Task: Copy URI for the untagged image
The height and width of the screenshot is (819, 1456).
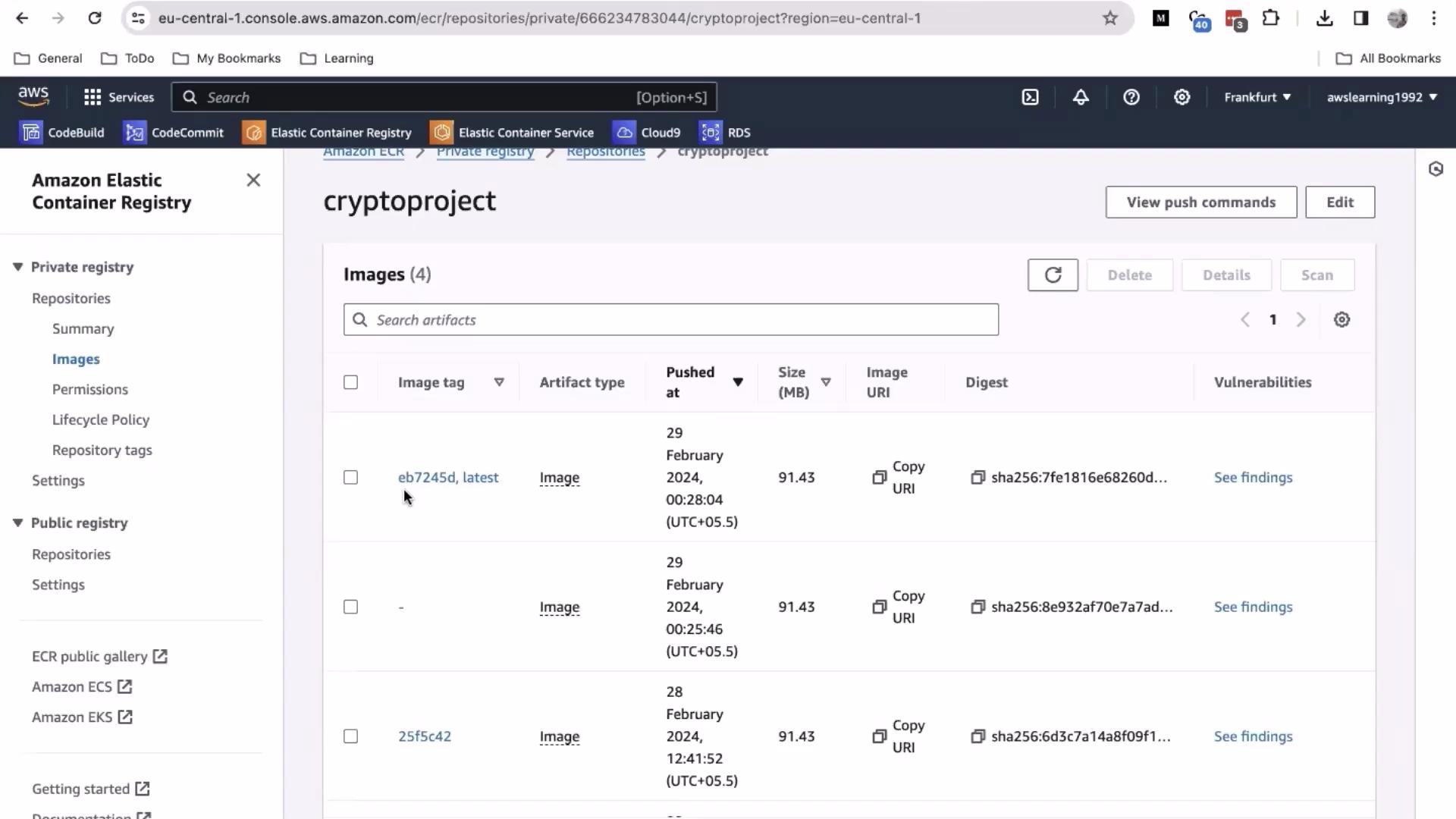Action: pos(899,607)
